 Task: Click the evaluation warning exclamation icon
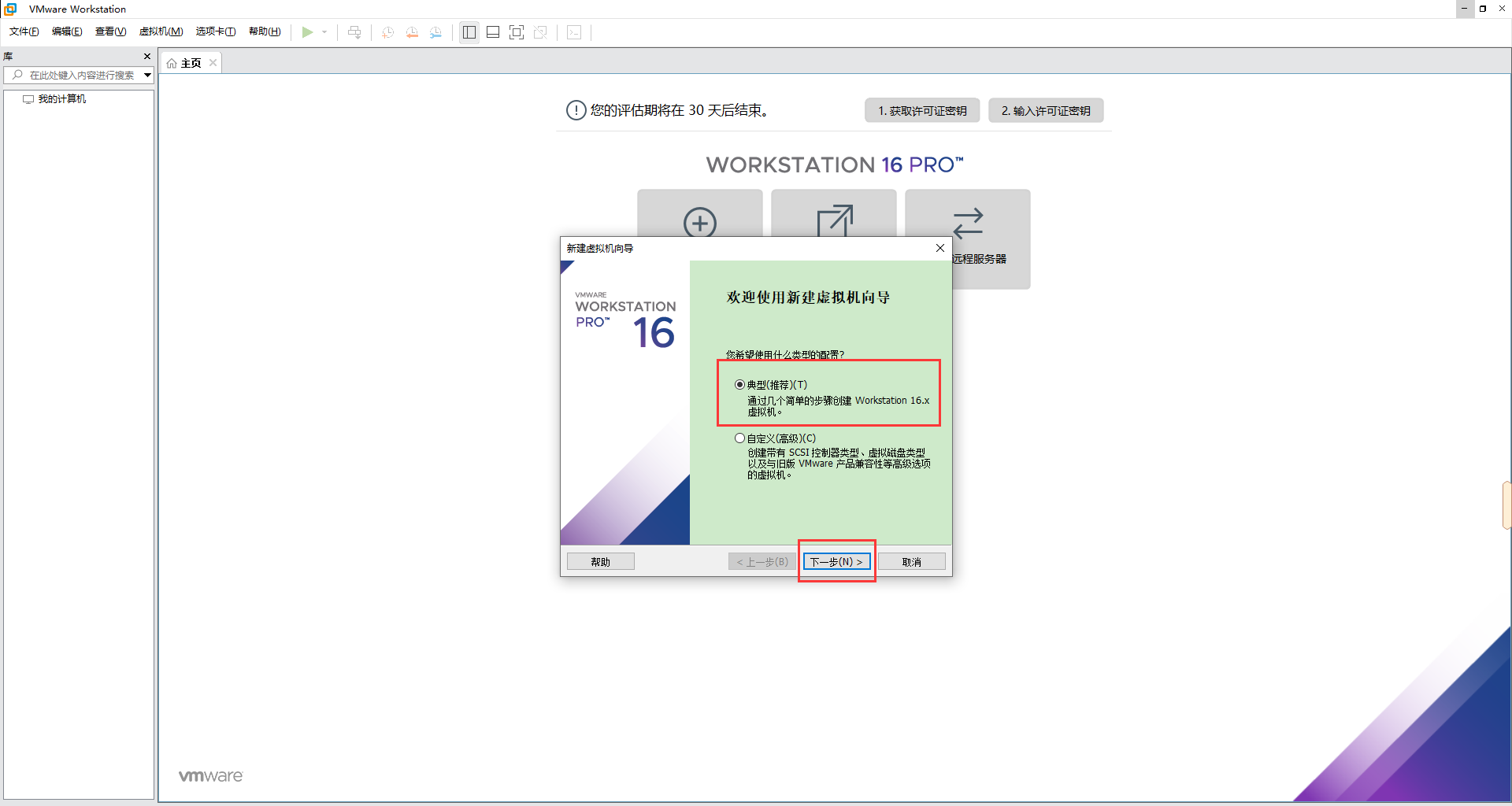(x=576, y=110)
